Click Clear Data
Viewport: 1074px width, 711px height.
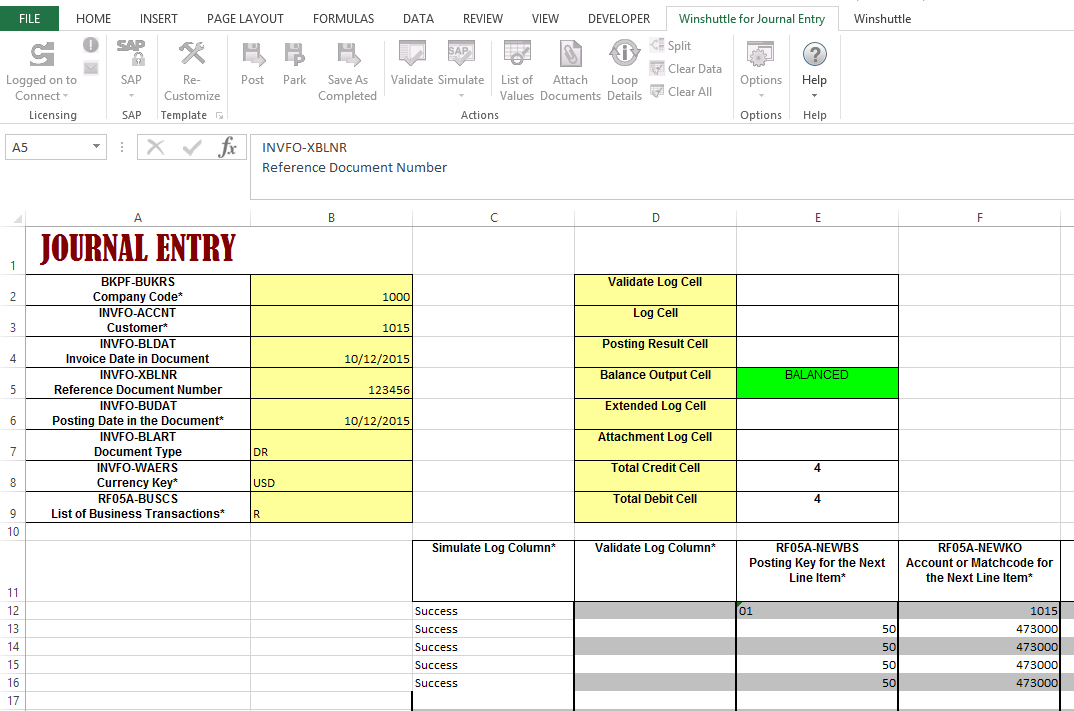point(686,68)
